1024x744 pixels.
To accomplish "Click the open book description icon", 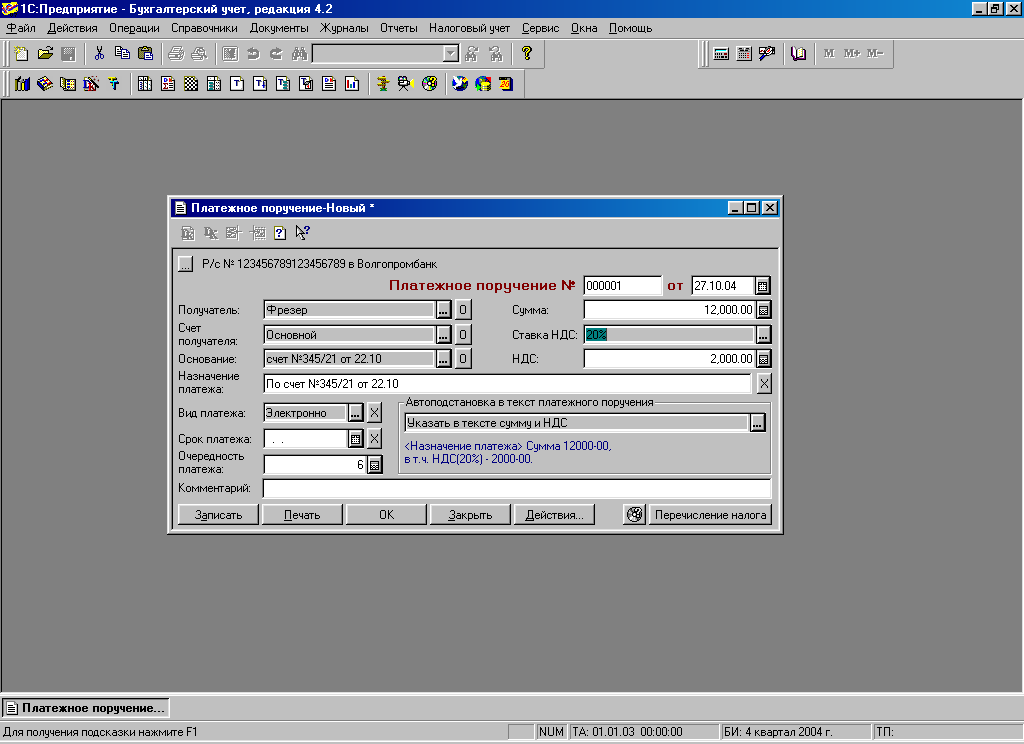I will point(798,54).
